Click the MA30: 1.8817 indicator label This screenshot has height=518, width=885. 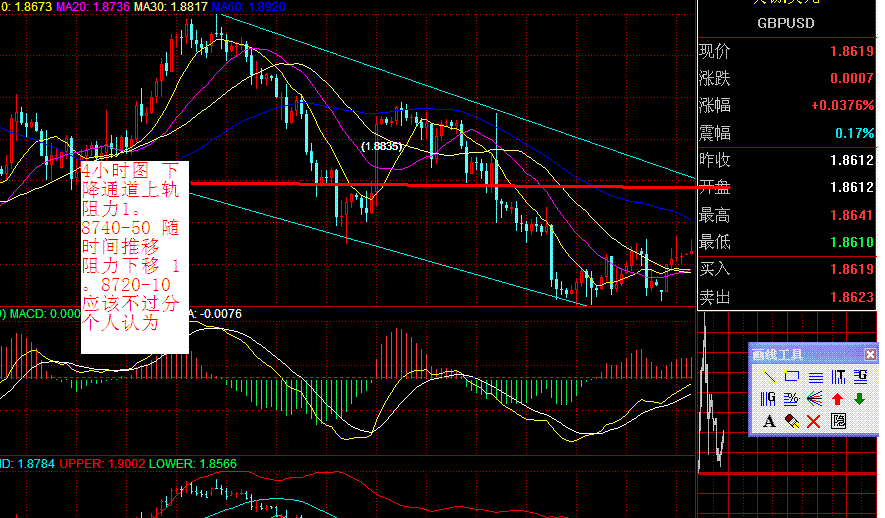click(170, 7)
